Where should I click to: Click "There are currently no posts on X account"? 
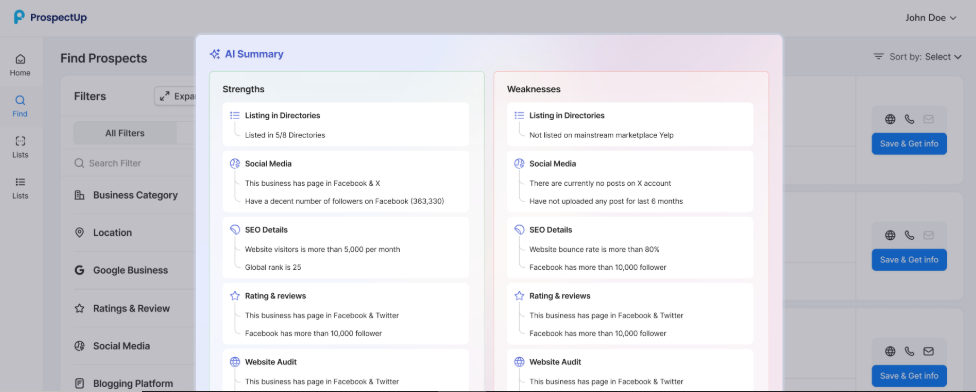point(600,184)
